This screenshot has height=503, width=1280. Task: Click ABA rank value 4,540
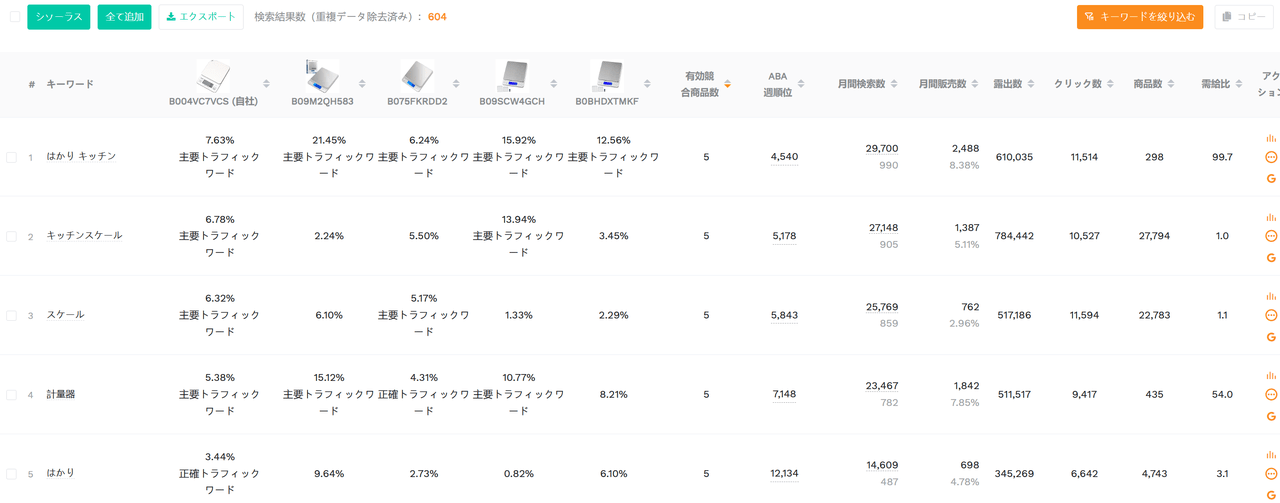(784, 157)
